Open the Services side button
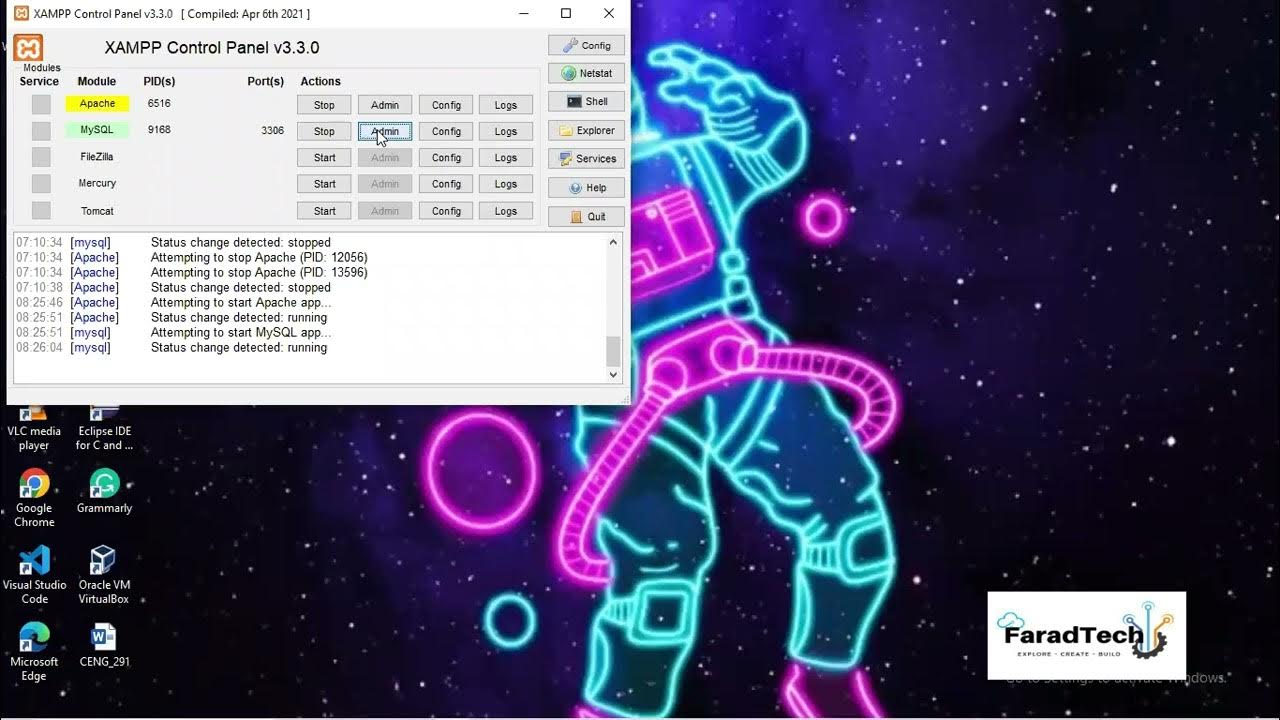1280x720 pixels. point(586,158)
